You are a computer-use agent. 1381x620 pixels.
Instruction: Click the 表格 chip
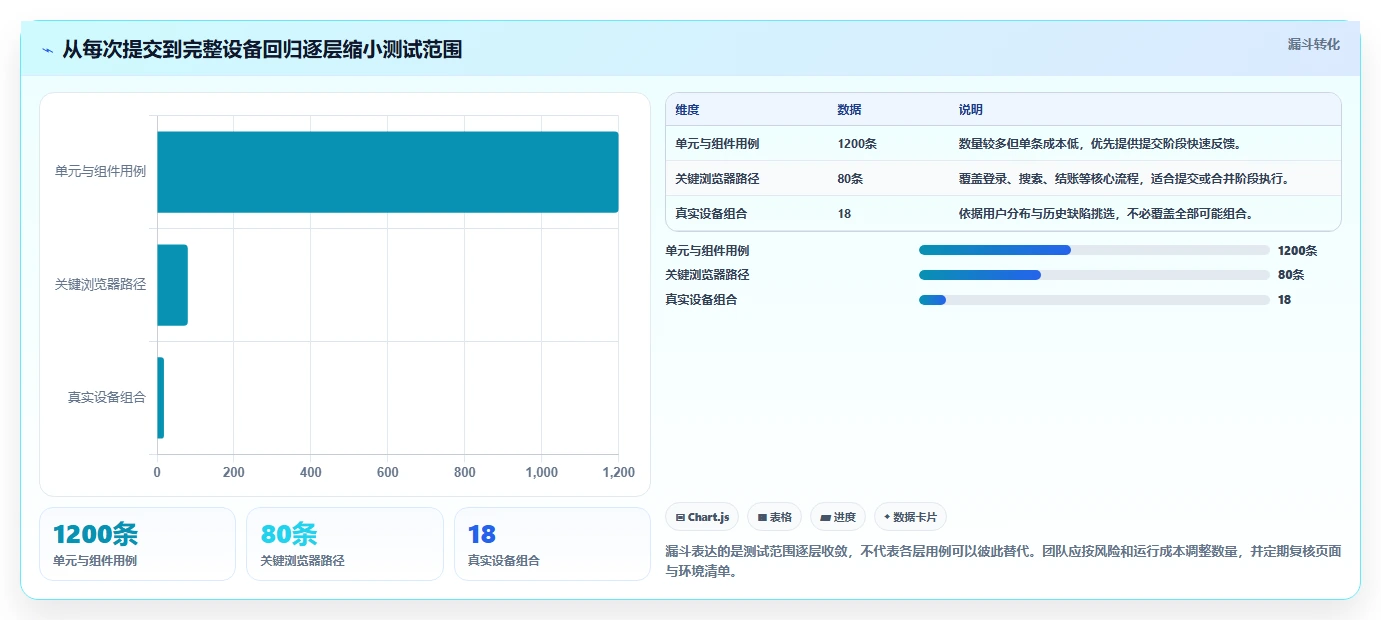(775, 517)
